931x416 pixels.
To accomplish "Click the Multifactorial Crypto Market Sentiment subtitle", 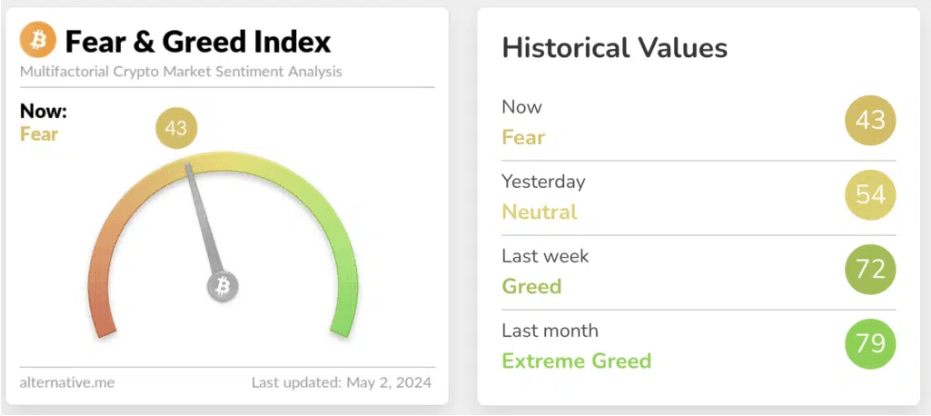I will (x=180, y=72).
